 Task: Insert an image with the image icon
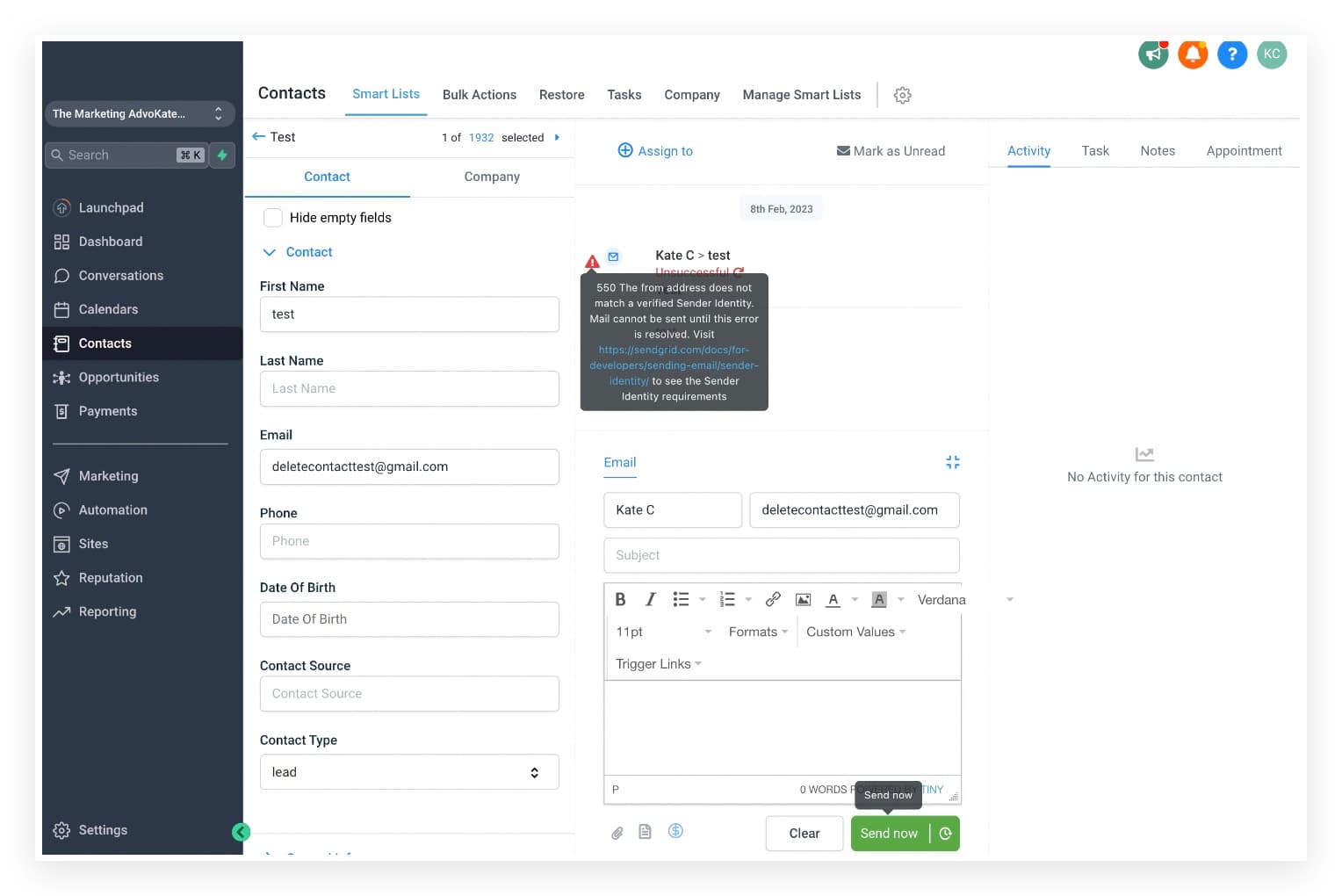[x=803, y=599]
